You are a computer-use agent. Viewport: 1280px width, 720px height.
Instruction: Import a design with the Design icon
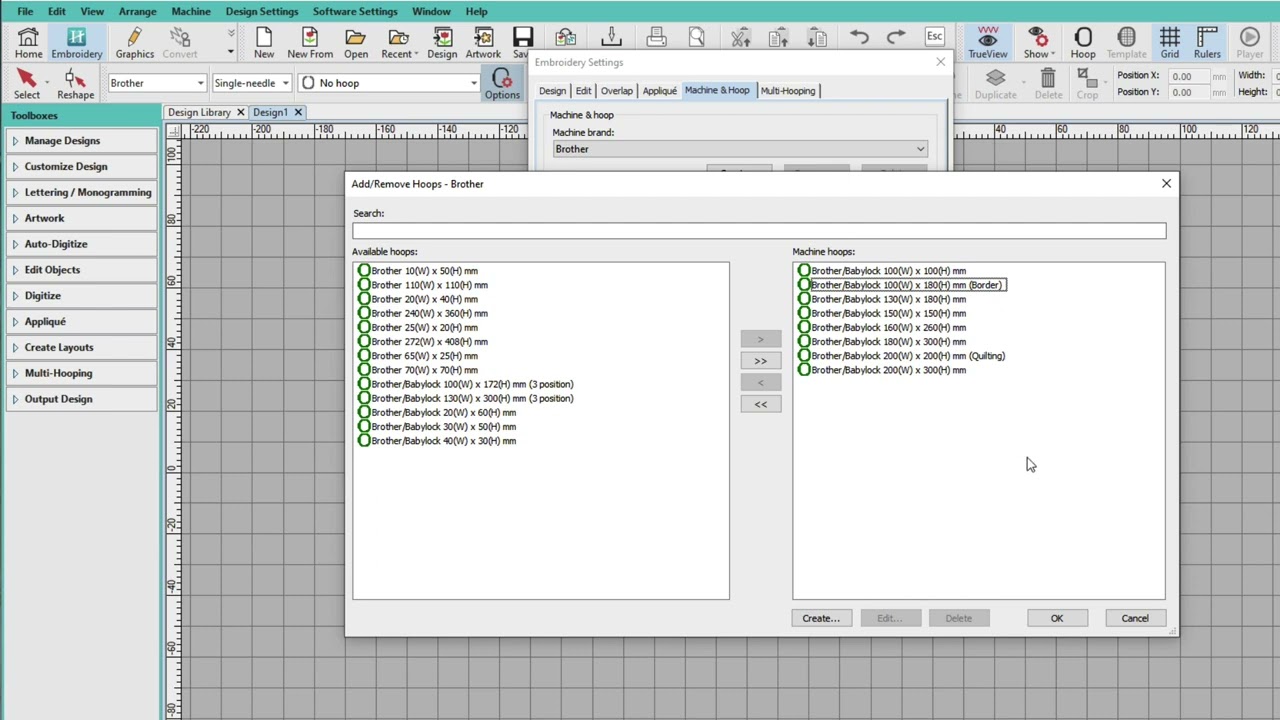tap(442, 43)
